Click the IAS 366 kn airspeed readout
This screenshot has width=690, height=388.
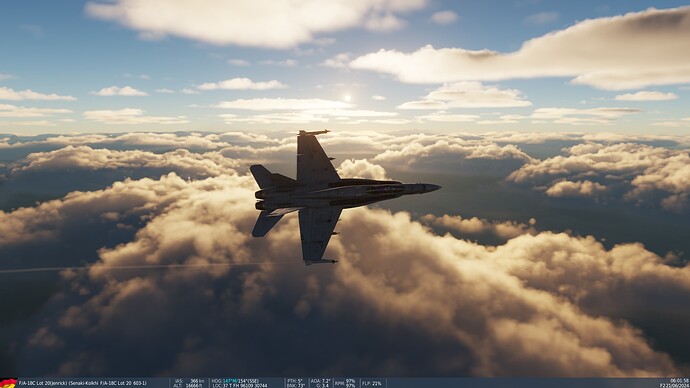tap(190, 381)
